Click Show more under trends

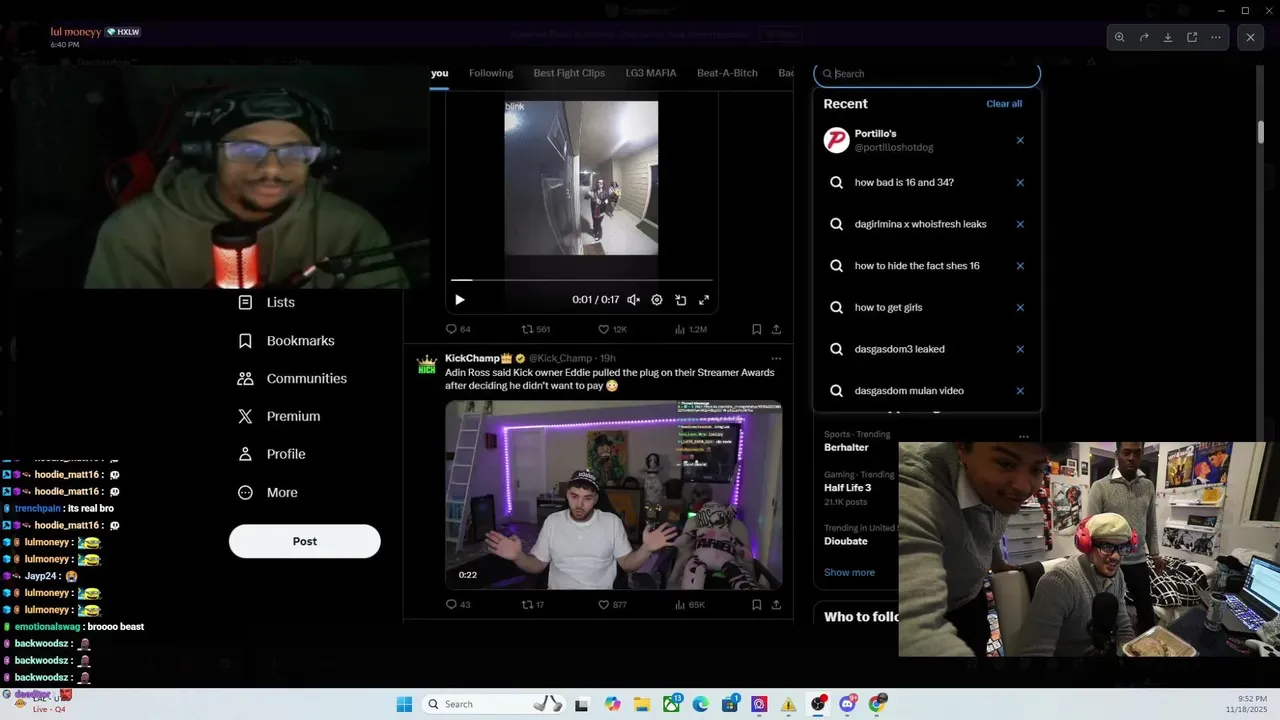(849, 572)
